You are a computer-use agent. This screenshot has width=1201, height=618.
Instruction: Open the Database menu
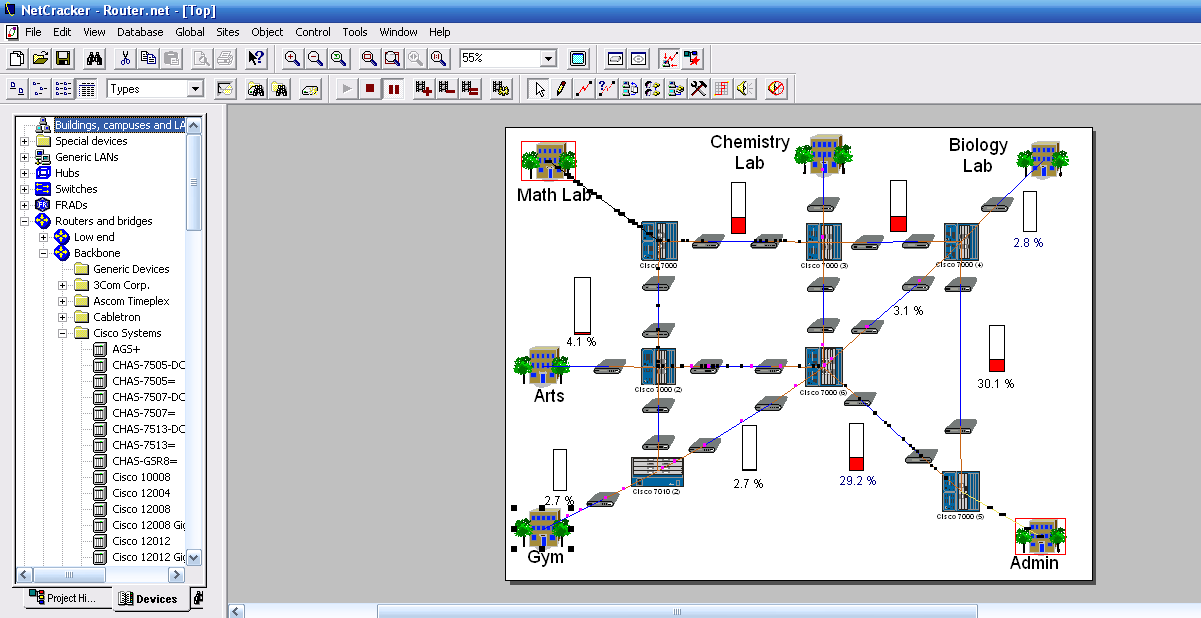(140, 32)
